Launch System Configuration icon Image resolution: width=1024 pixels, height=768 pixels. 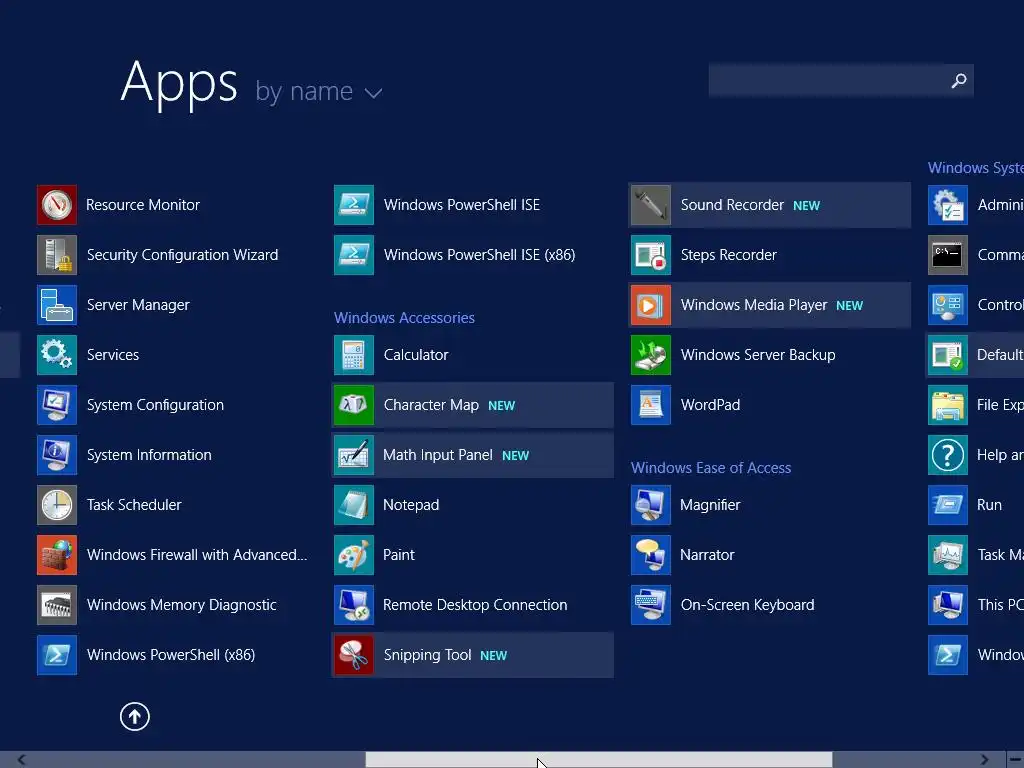click(57, 405)
